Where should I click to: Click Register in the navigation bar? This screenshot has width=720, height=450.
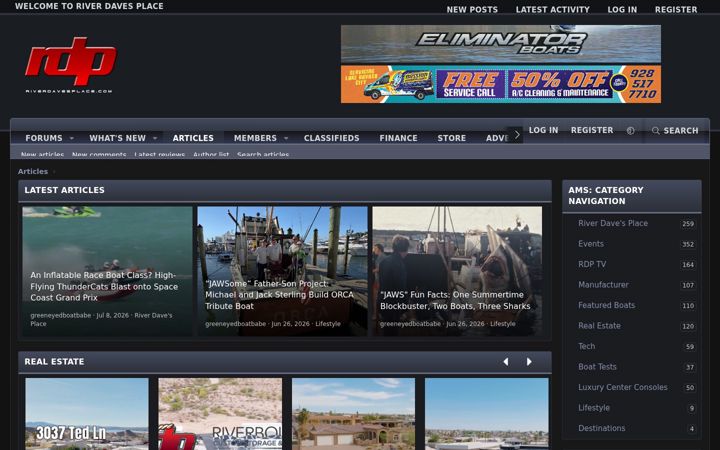click(x=592, y=130)
